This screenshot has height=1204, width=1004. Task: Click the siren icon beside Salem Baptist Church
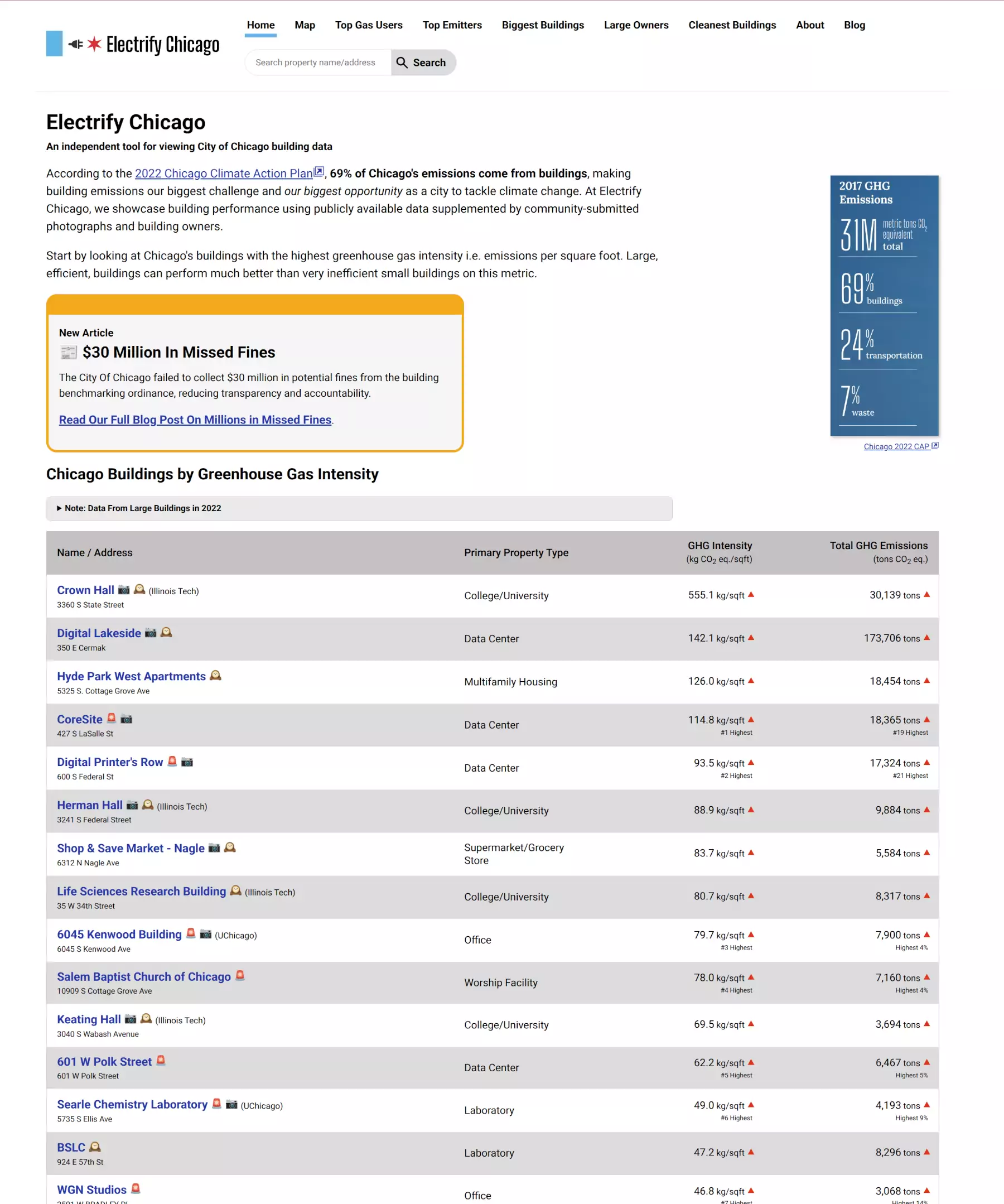click(240, 975)
